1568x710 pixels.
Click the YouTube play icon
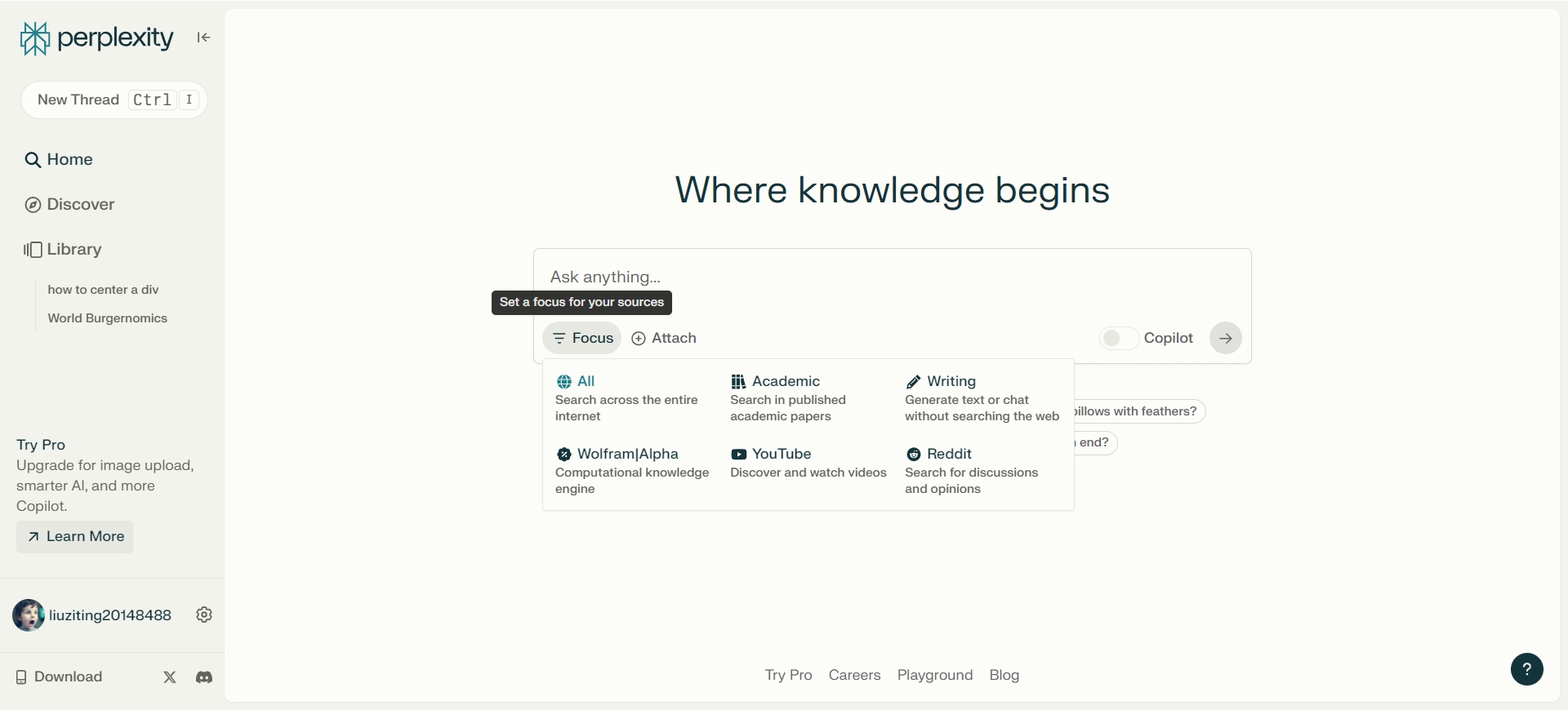738,455
